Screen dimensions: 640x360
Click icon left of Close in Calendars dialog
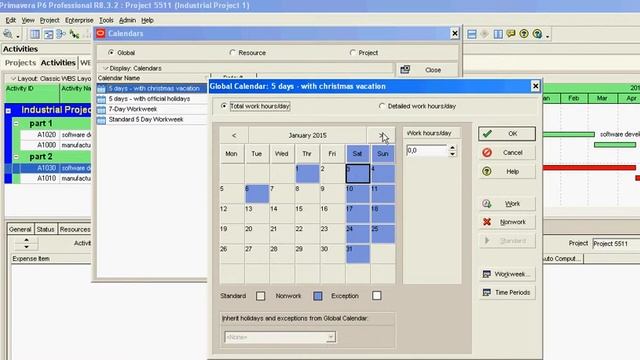pos(405,69)
